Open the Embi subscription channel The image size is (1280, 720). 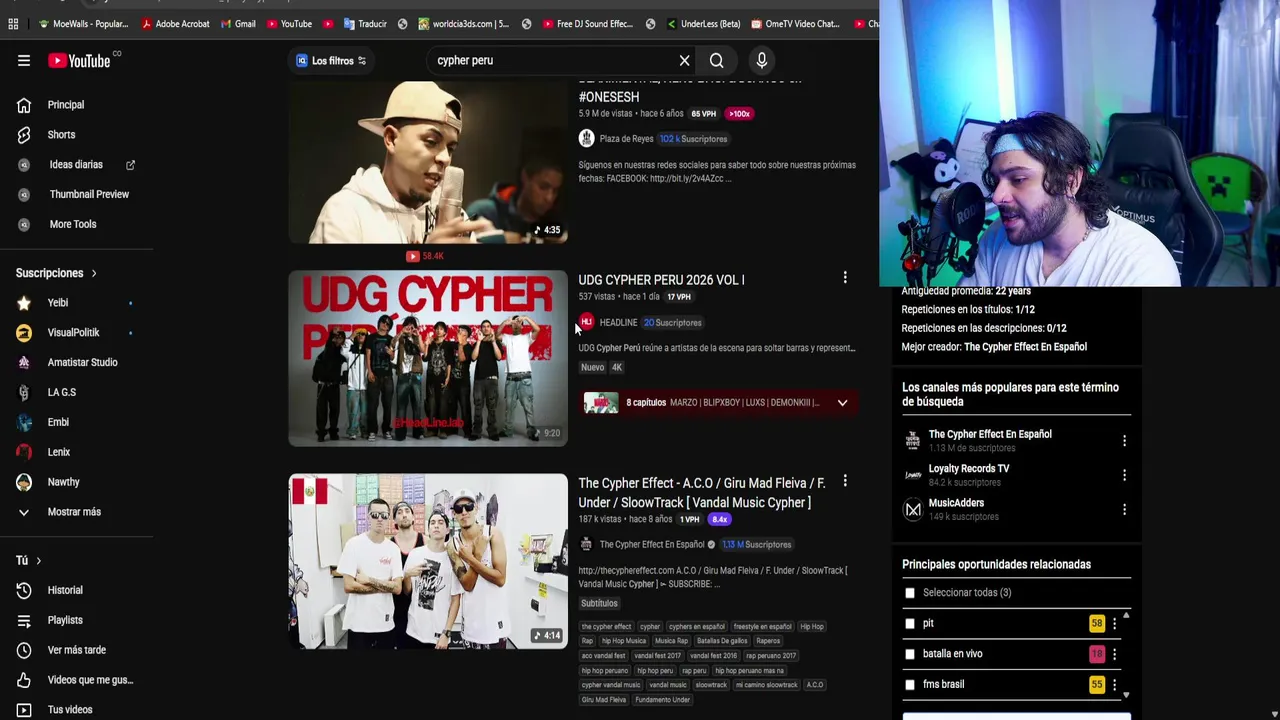point(58,423)
